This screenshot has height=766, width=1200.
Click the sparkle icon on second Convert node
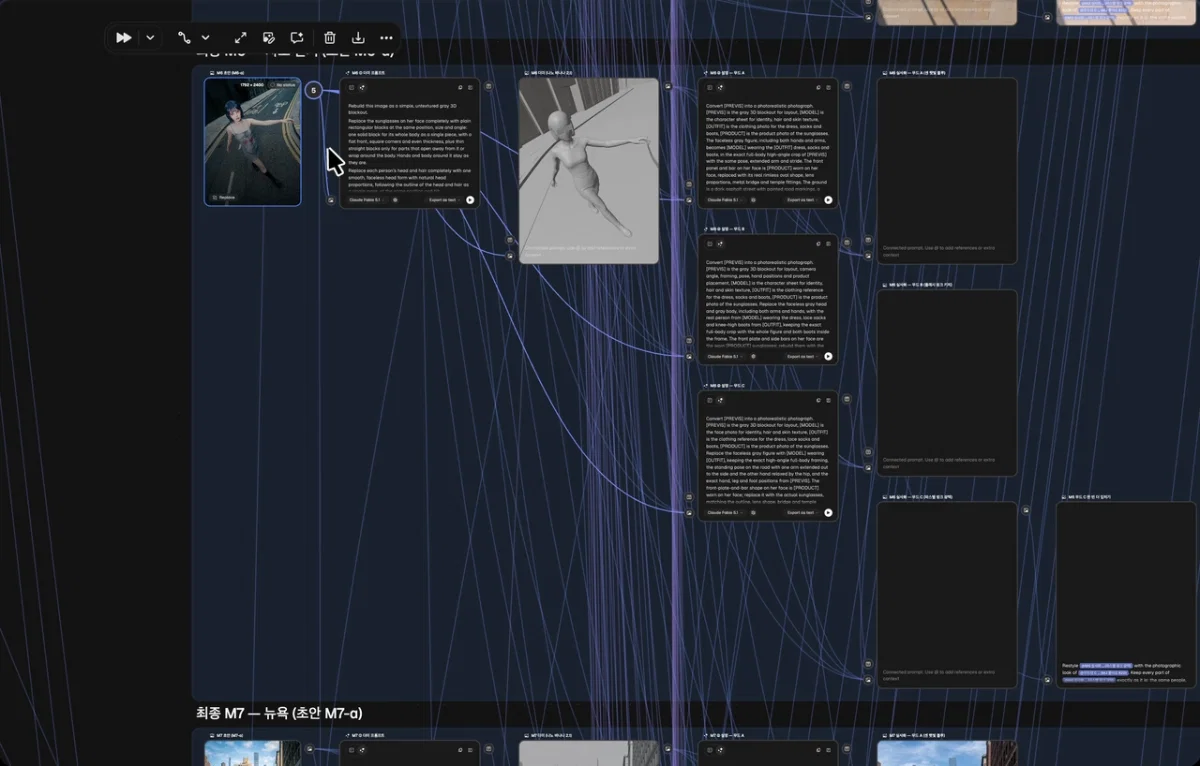tap(721, 243)
